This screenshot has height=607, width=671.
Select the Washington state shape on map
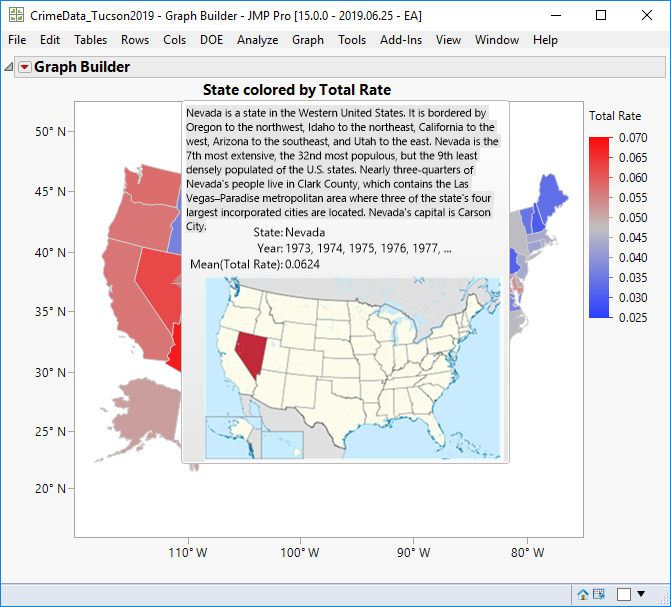(156, 186)
